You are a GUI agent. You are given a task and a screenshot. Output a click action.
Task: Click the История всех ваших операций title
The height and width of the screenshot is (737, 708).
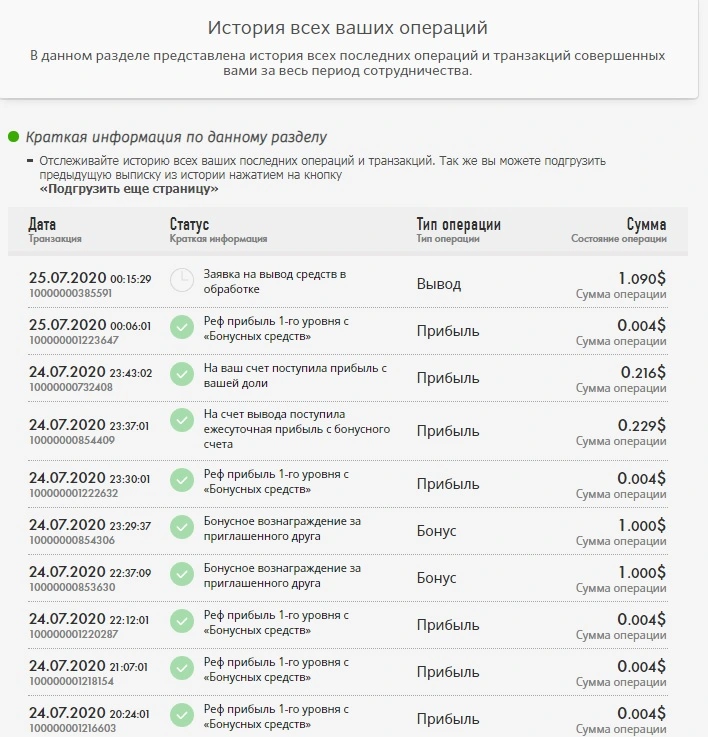point(347,28)
